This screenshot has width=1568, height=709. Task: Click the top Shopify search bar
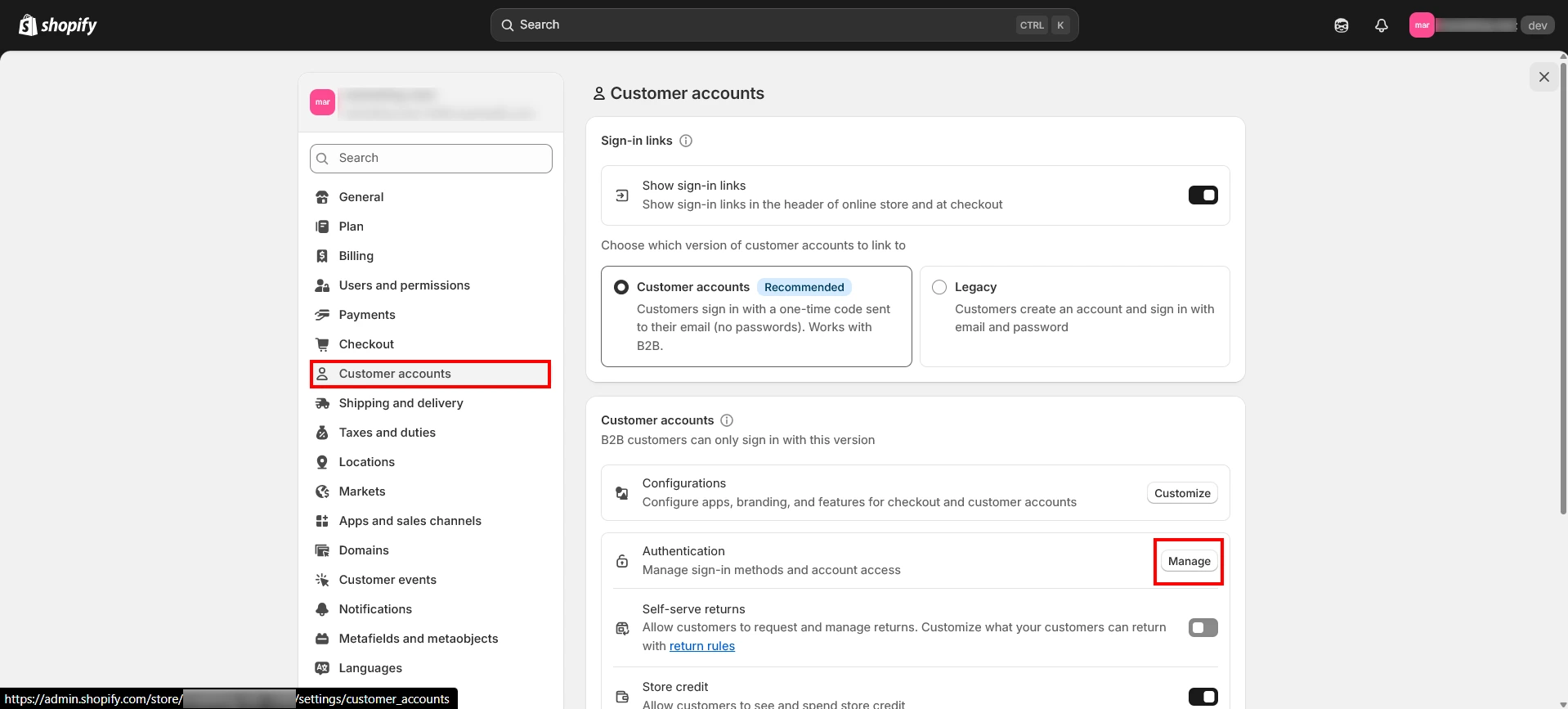coord(784,25)
